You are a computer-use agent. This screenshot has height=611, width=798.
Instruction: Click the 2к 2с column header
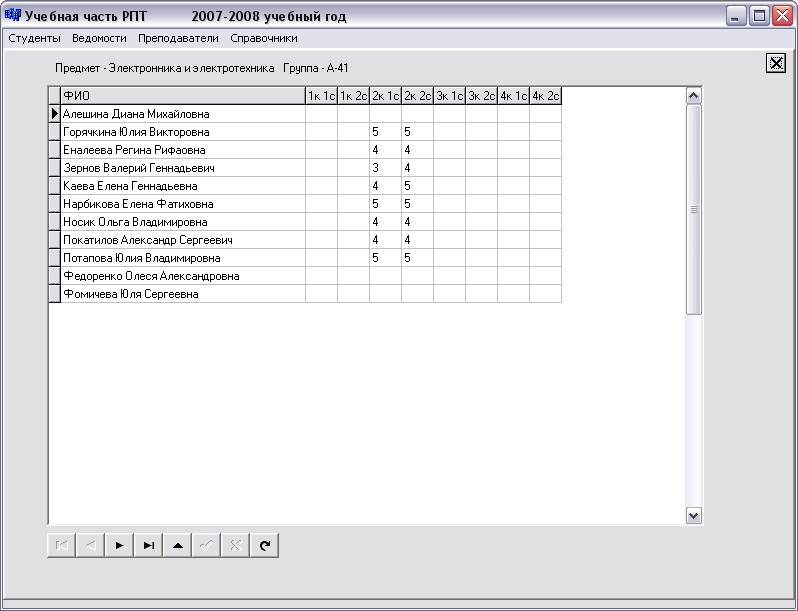pos(418,96)
